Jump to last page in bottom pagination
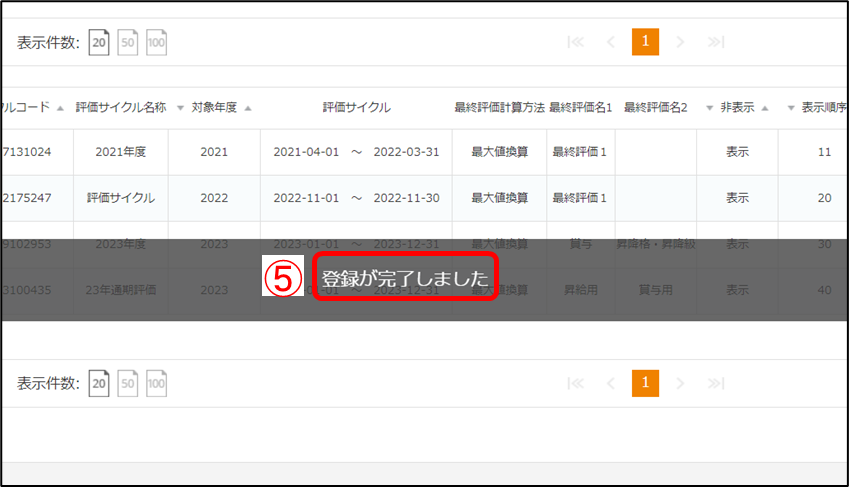Image resolution: width=849 pixels, height=487 pixels. pyautogui.click(x=715, y=382)
